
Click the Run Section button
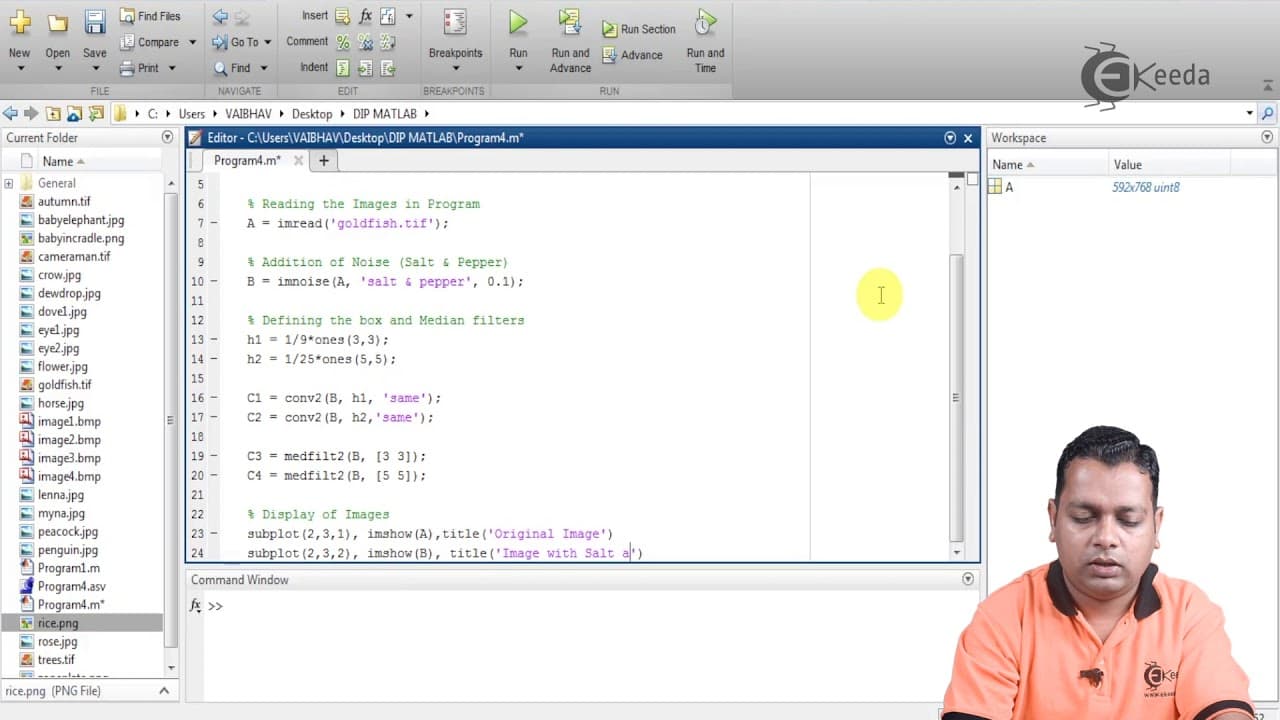639,29
